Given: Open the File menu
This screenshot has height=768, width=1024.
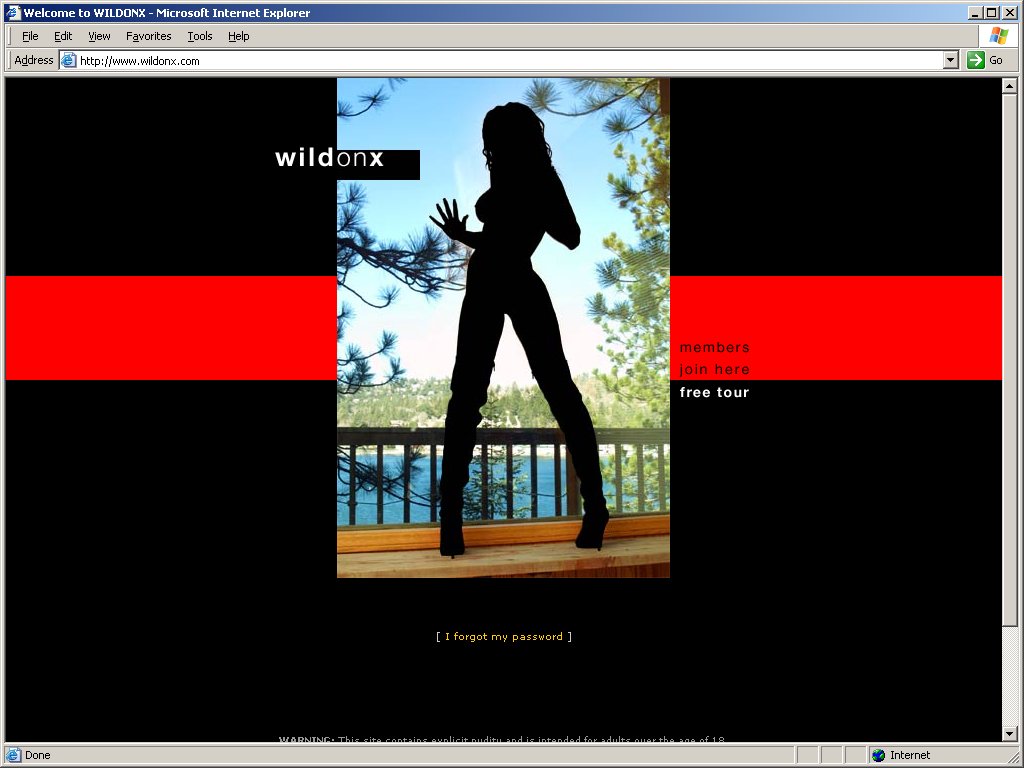Looking at the screenshot, I should (30, 36).
